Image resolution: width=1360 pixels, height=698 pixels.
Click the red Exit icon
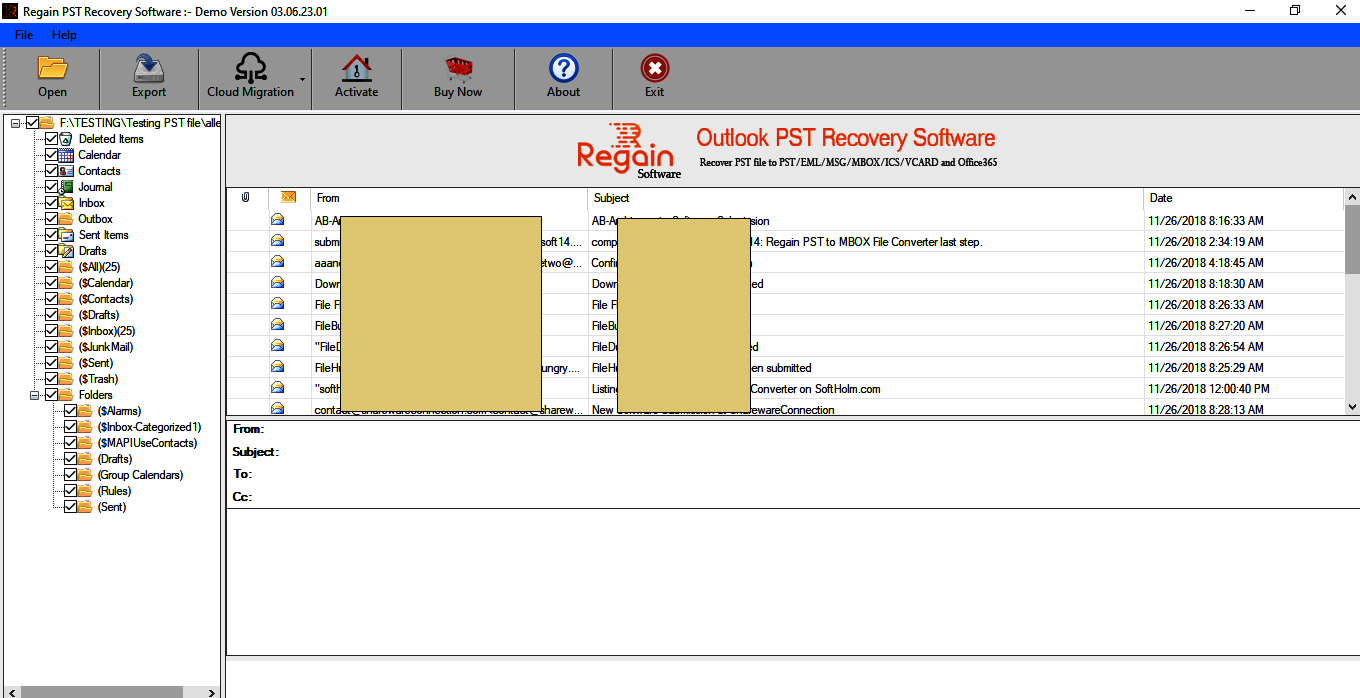point(654,68)
